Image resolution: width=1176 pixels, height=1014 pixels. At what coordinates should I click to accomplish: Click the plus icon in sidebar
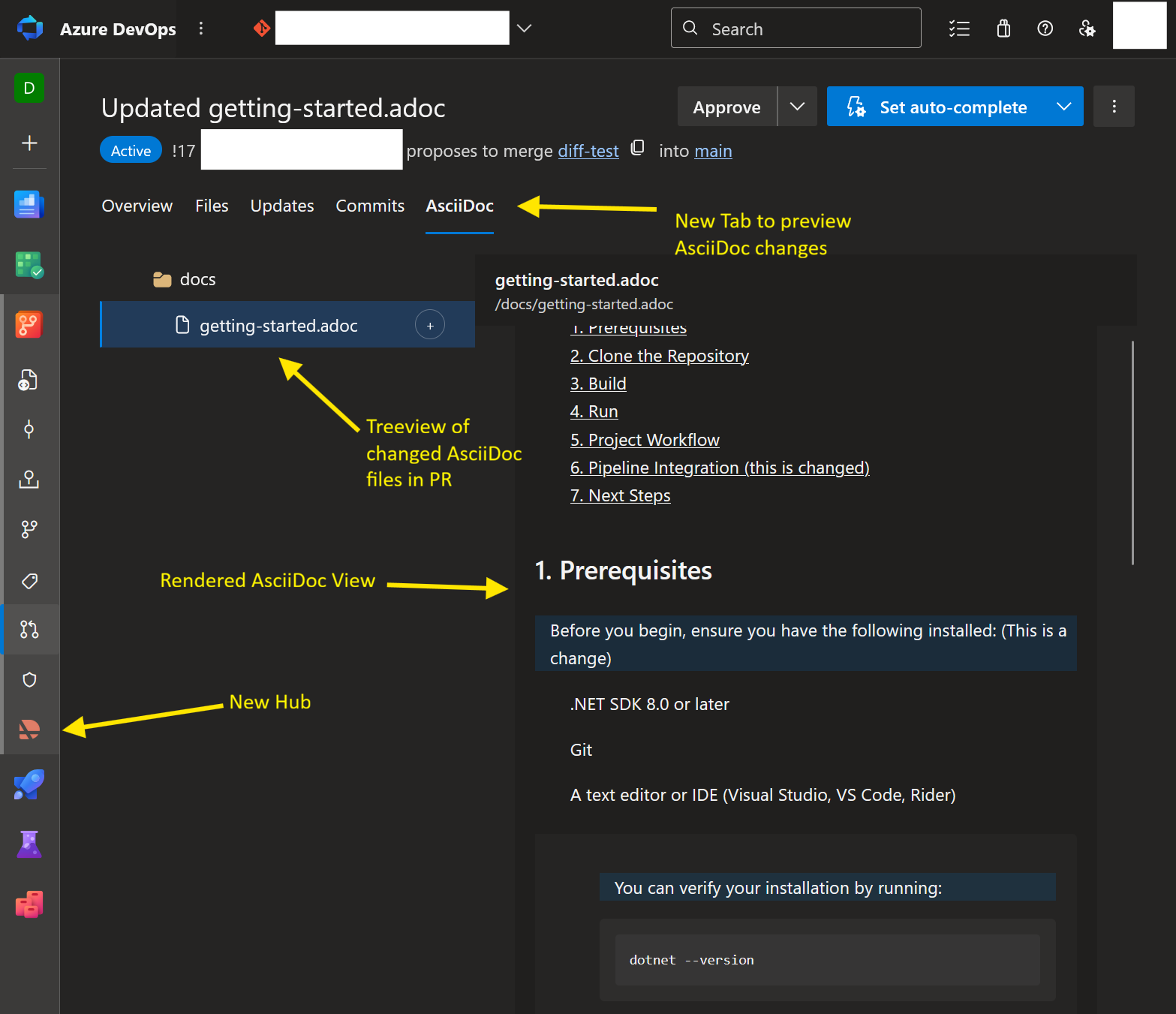point(29,143)
